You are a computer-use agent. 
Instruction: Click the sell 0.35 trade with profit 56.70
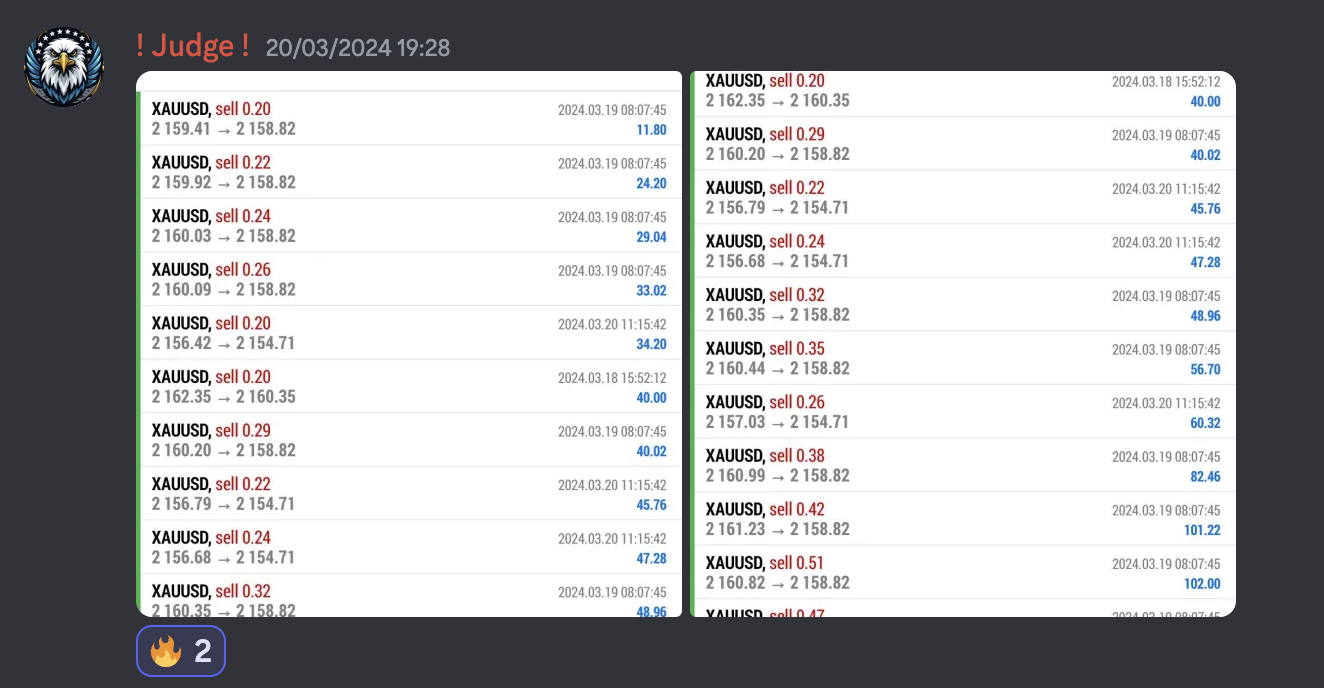(x=963, y=358)
